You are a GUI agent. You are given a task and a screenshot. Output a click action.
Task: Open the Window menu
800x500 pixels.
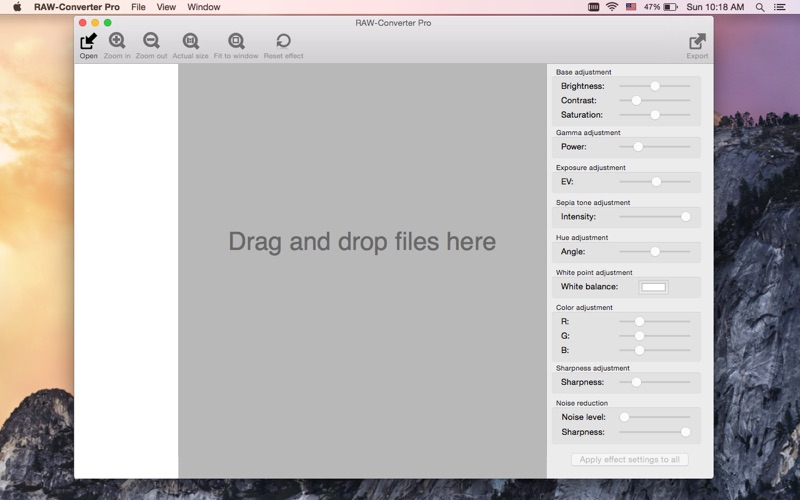pos(204,7)
